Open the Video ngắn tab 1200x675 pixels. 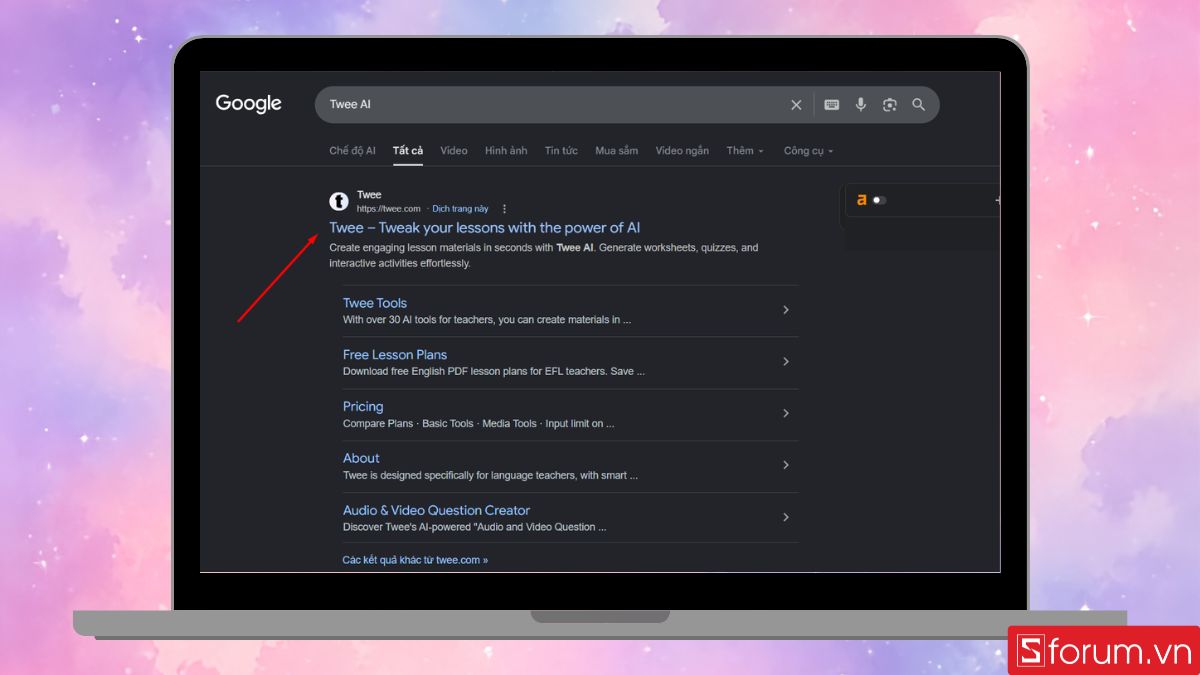click(x=682, y=151)
